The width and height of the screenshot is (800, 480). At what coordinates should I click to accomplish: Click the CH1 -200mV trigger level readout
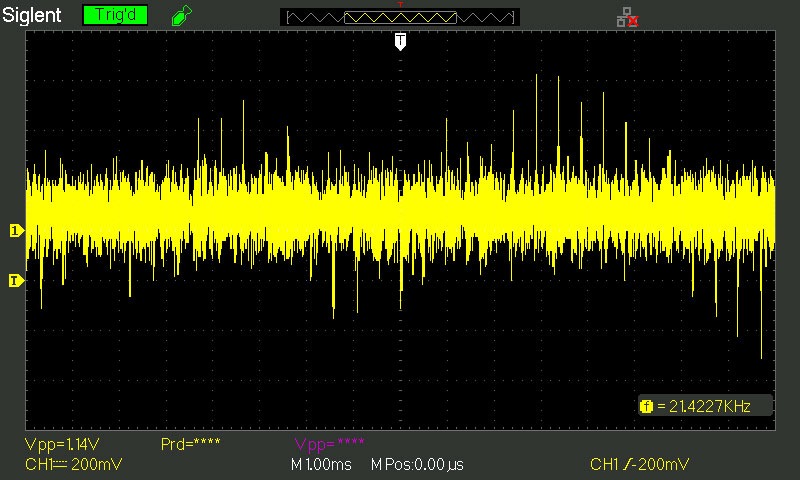639,464
